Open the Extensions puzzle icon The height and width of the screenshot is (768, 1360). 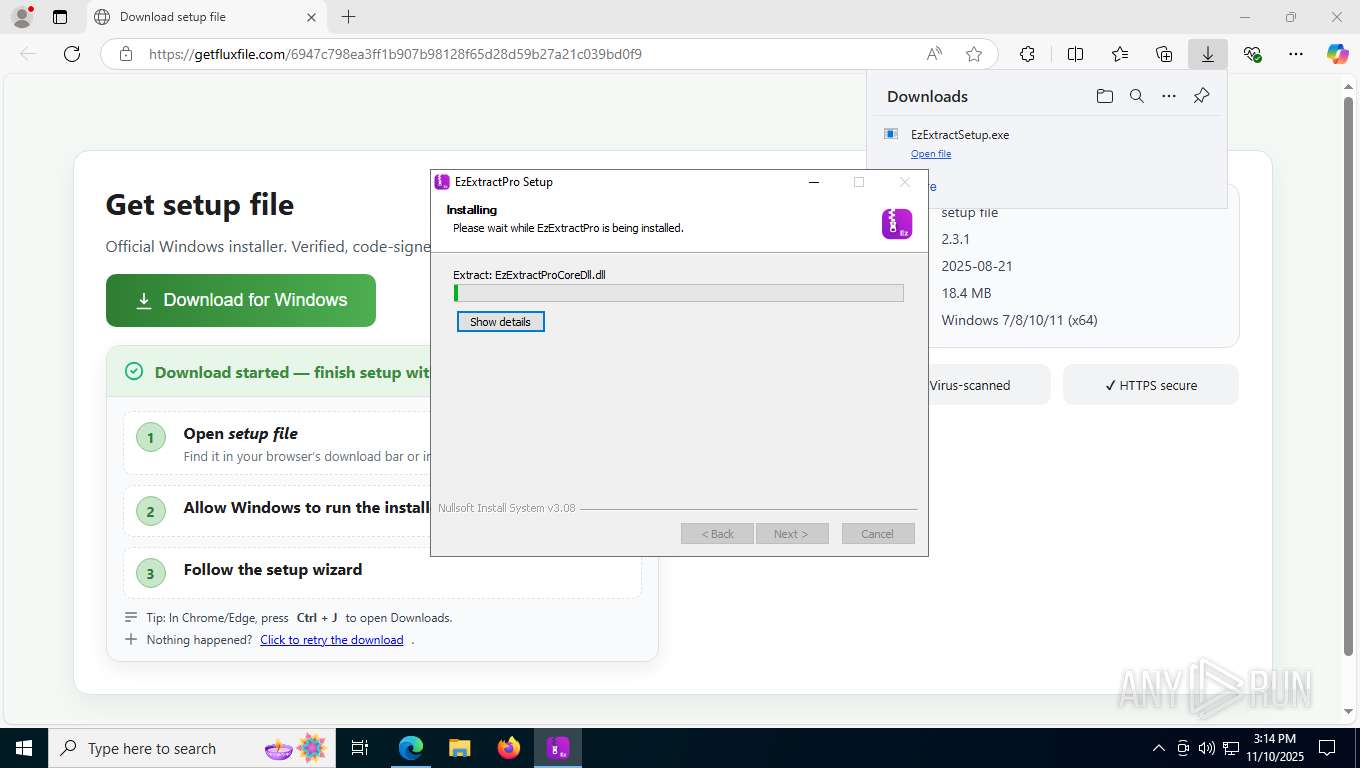pyautogui.click(x=1027, y=54)
